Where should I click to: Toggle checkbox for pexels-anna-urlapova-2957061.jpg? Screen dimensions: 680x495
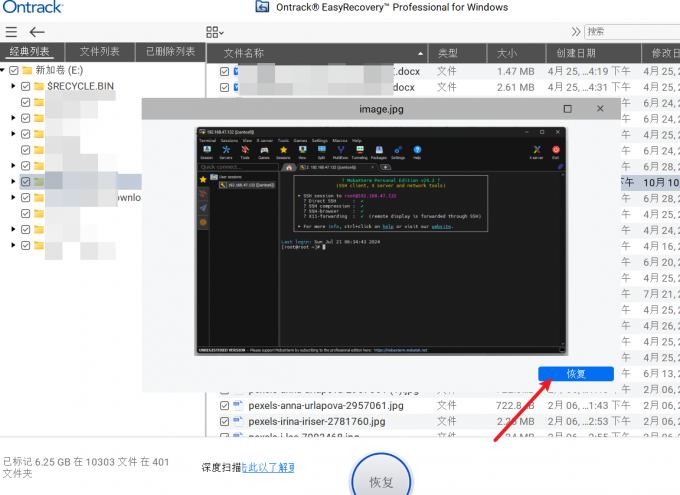click(224, 406)
